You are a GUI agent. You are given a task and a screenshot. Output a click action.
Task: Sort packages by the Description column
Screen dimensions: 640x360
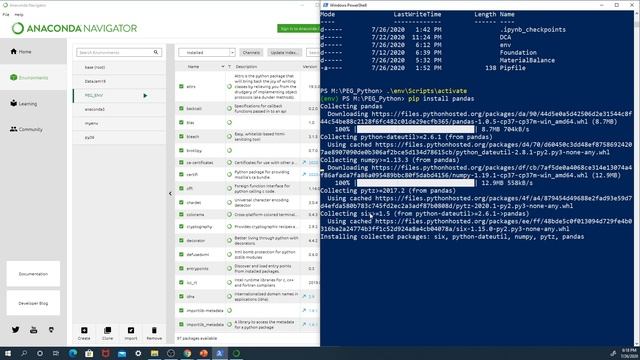[246, 67]
